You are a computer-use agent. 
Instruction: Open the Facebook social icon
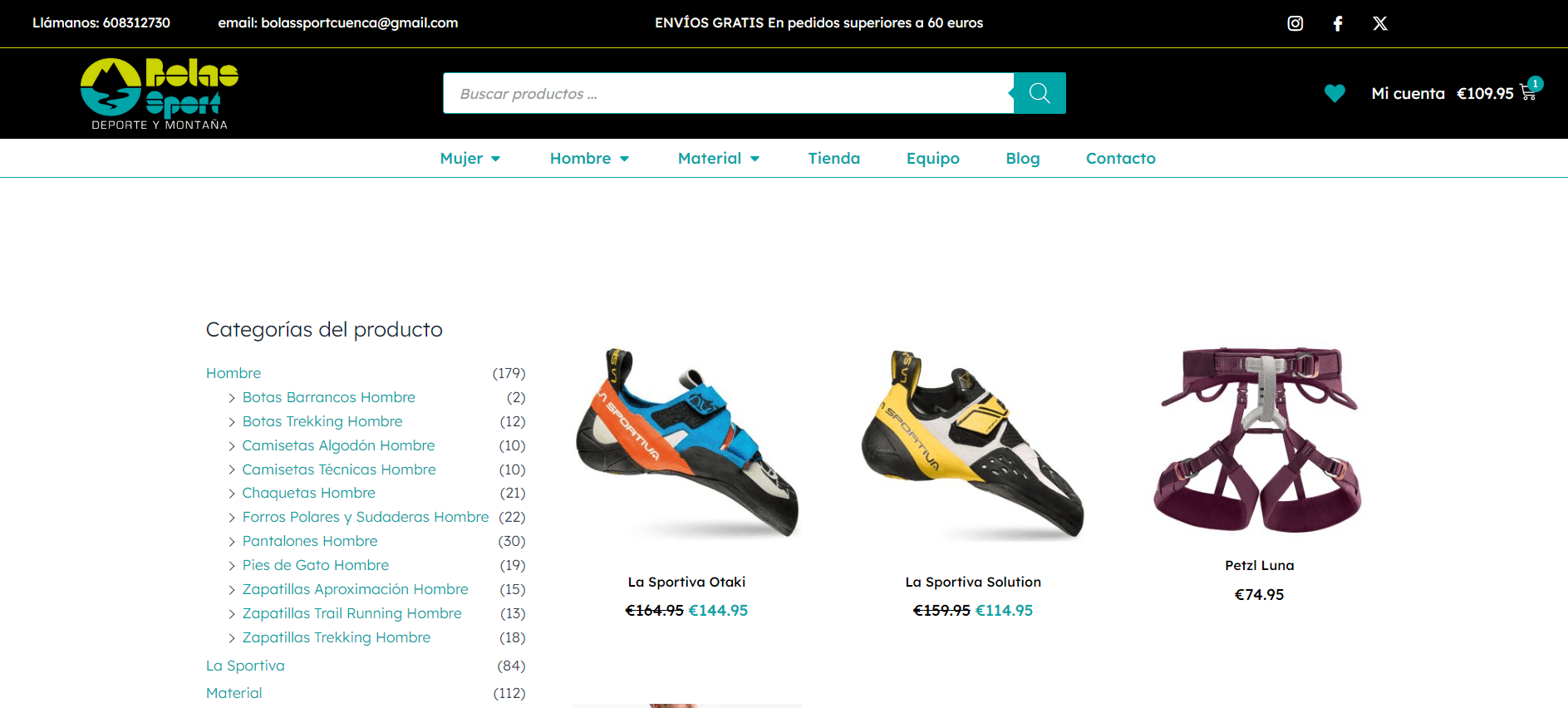click(1338, 23)
